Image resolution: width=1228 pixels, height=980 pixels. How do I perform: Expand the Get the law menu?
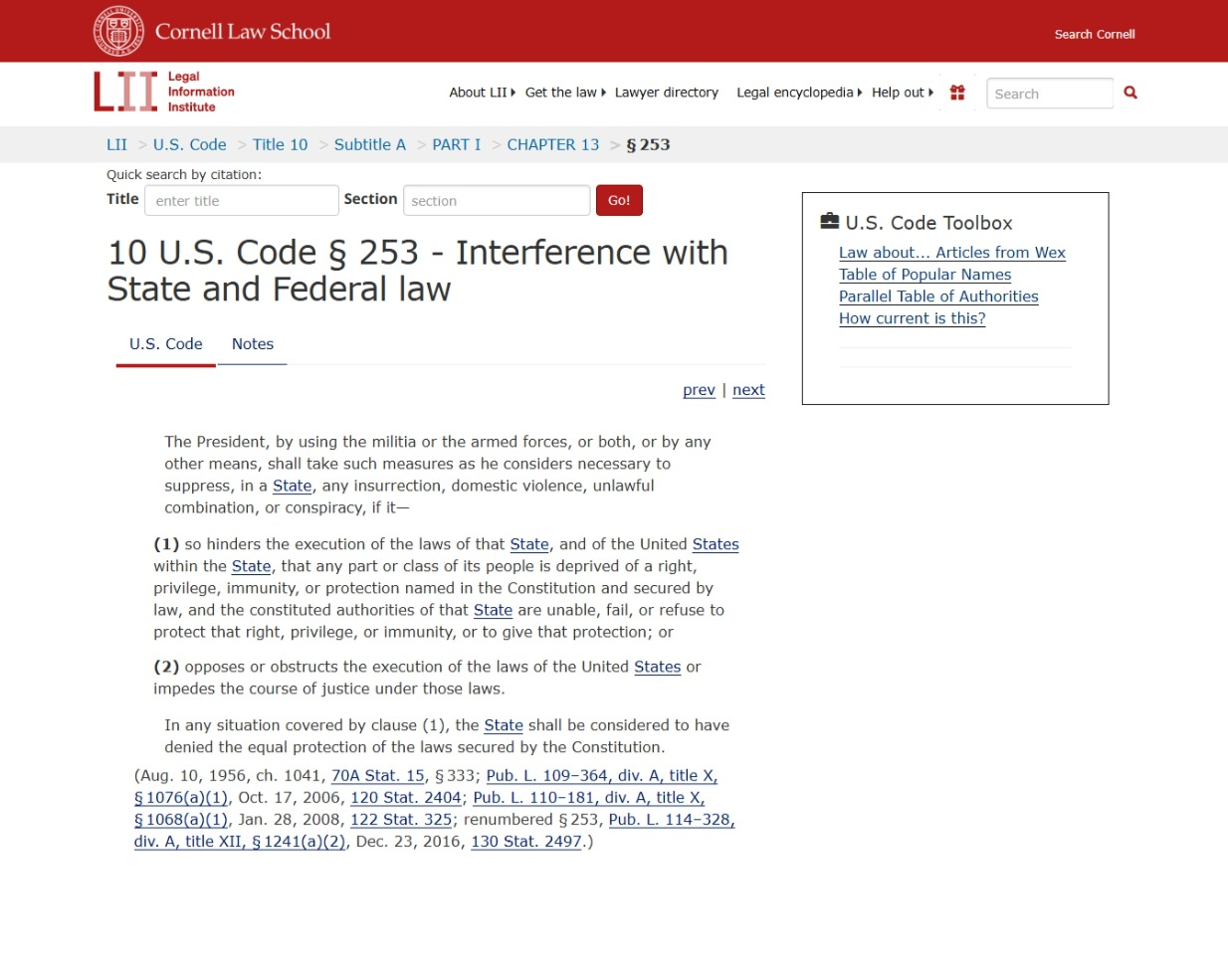click(x=564, y=93)
